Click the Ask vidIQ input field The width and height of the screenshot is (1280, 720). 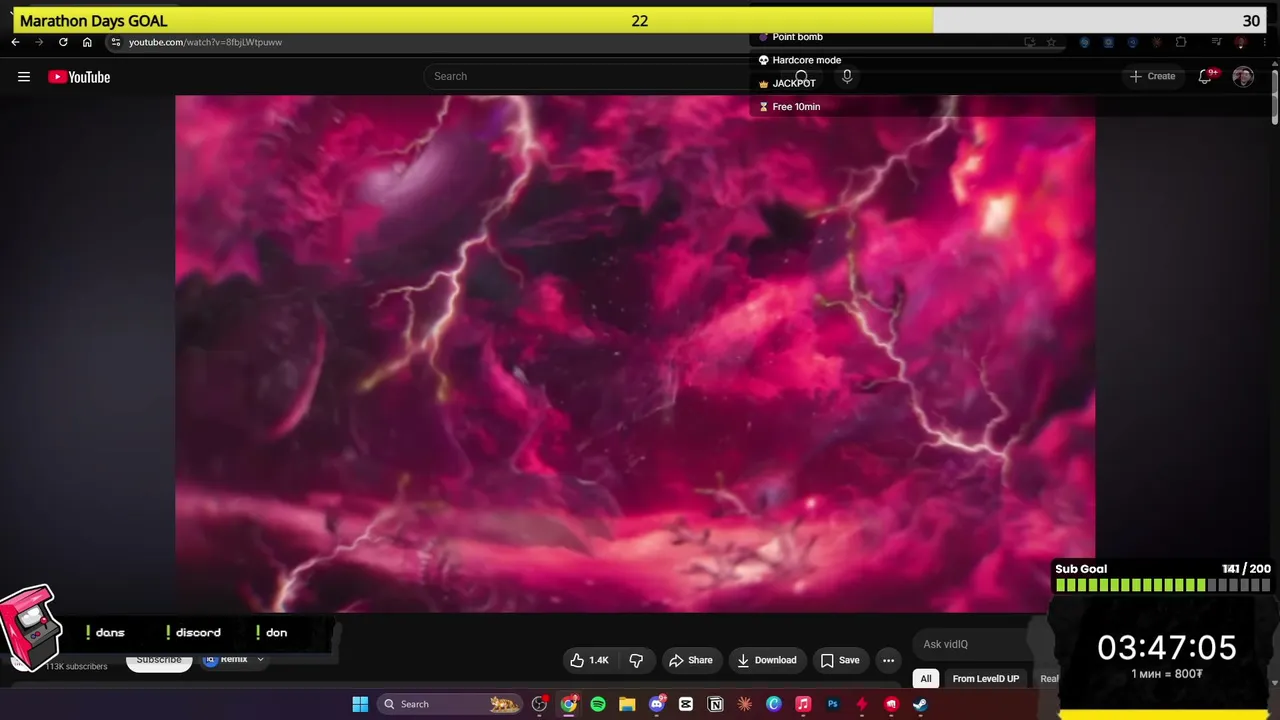pos(980,644)
